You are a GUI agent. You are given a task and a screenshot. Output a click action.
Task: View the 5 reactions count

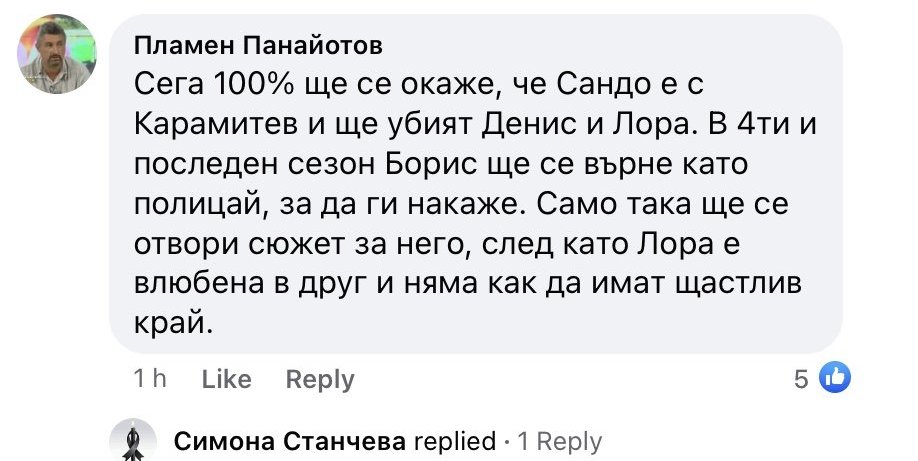pos(800,379)
